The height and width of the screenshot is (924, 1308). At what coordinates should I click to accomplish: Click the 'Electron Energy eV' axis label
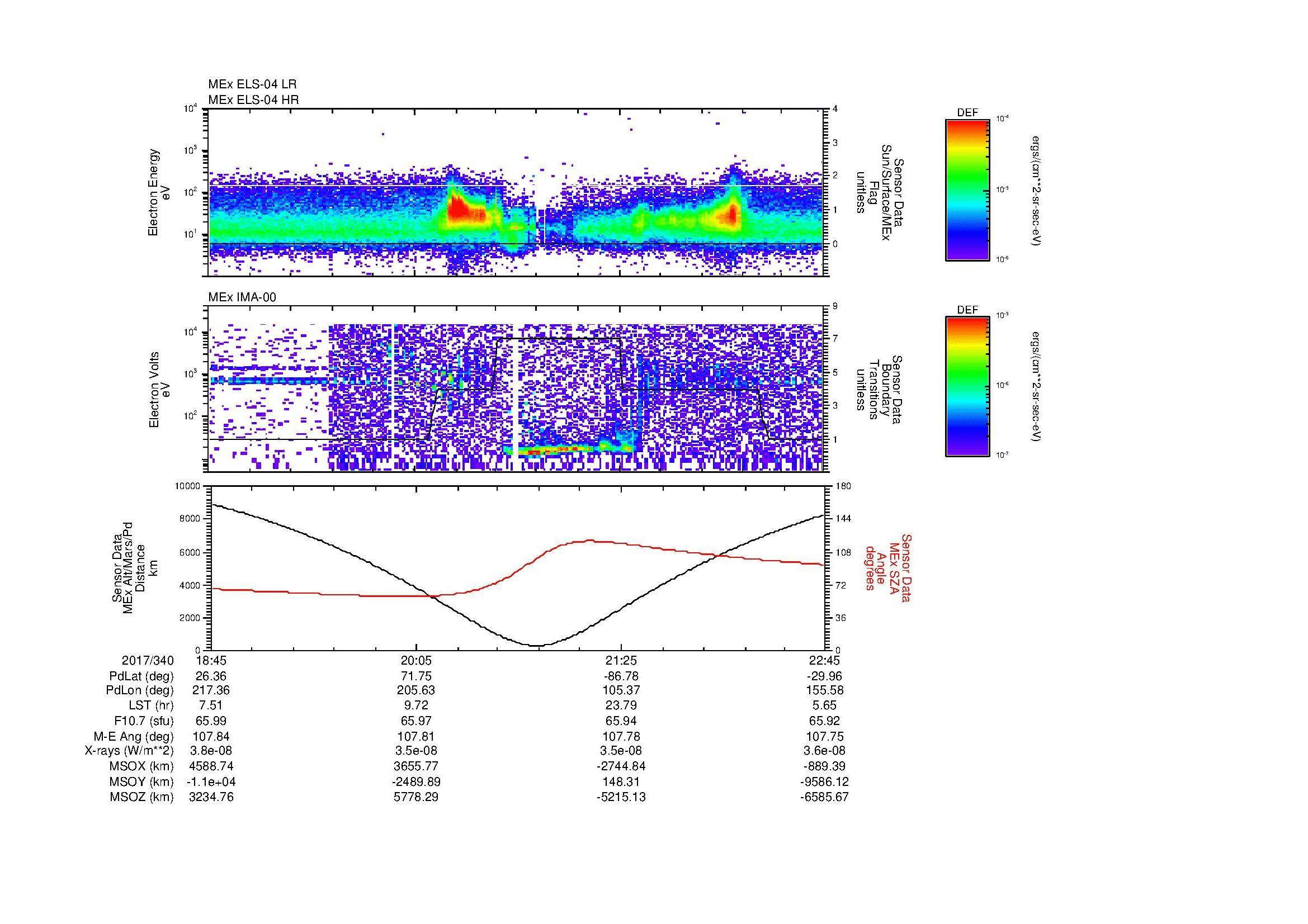[159, 192]
